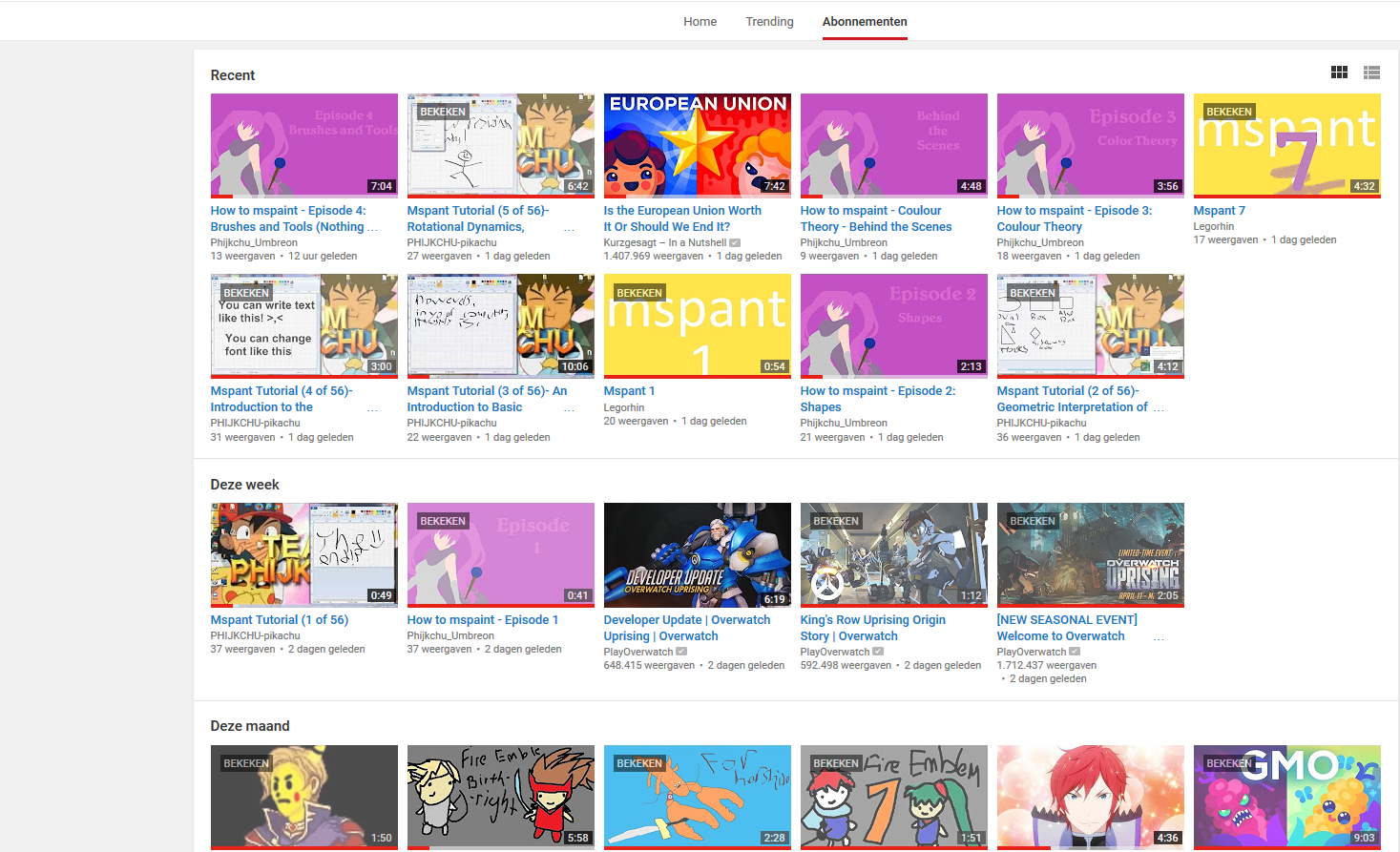This screenshot has height=852, width=1400.
Task: Open title link How to mspaint - Episode 4
Action: coord(288,218)
